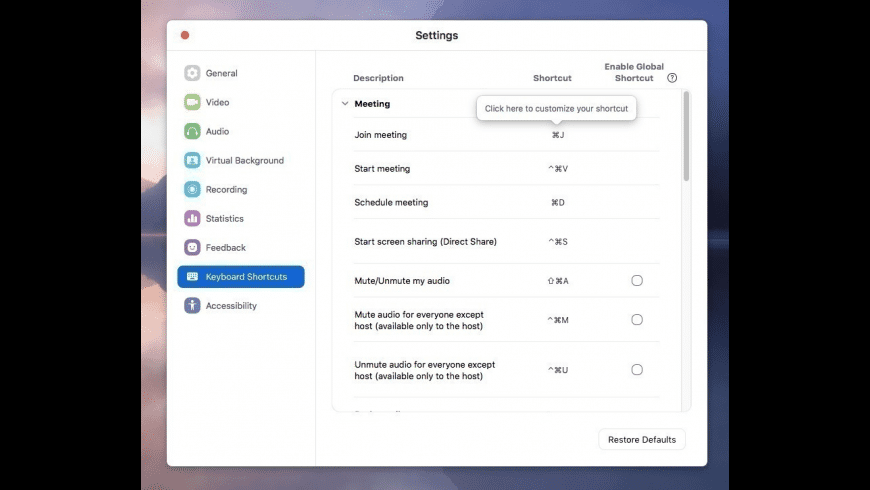The height and width of the screenshot is (490, 870).
Task: Click the 'Shortcut' column header
Action: (552, 78)
